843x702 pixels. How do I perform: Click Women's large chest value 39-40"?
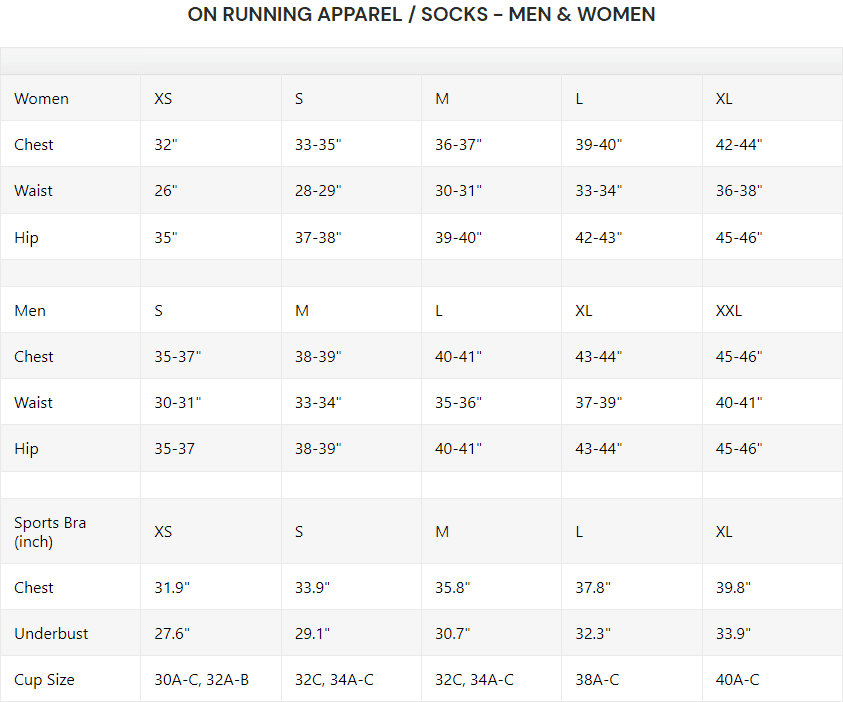coord(599,145)
